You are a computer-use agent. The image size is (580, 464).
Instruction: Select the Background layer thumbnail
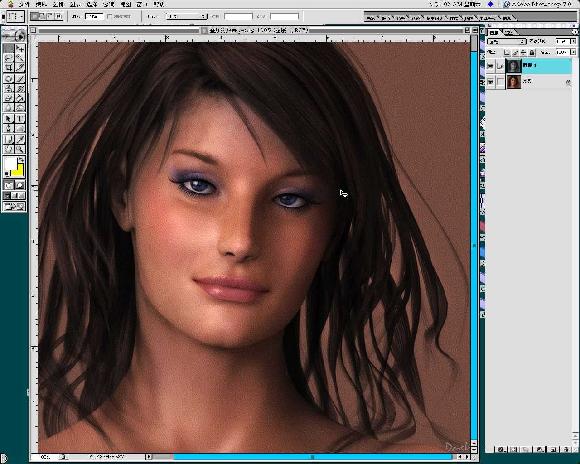[x=513, y=82]
